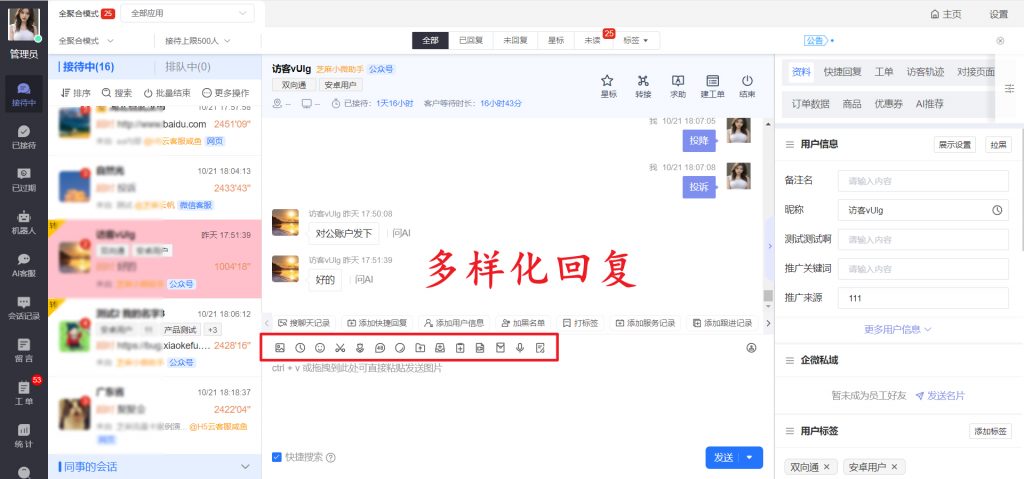The image size is (1024, 479).
Task: Click the star (星标) icon in chat header
Action: (x=608, y=84)
